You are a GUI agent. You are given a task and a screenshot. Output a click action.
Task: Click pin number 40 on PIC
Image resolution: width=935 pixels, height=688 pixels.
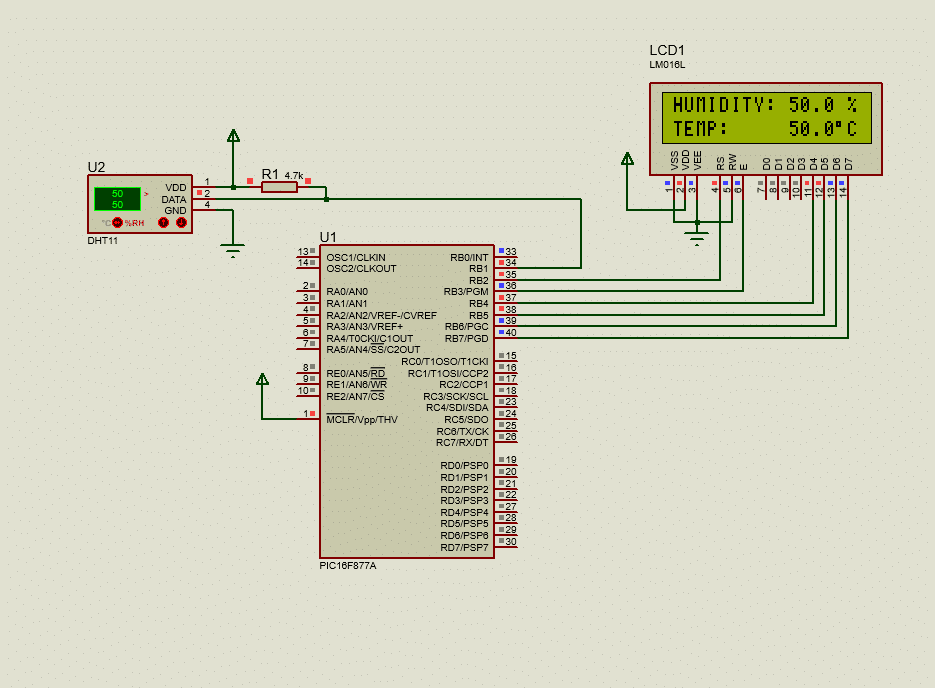tap(511, 333)
